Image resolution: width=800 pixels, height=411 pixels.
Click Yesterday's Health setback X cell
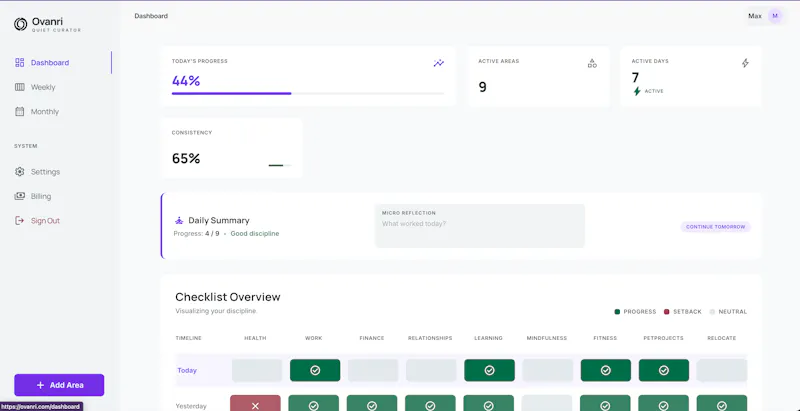[x=255, y=403]
